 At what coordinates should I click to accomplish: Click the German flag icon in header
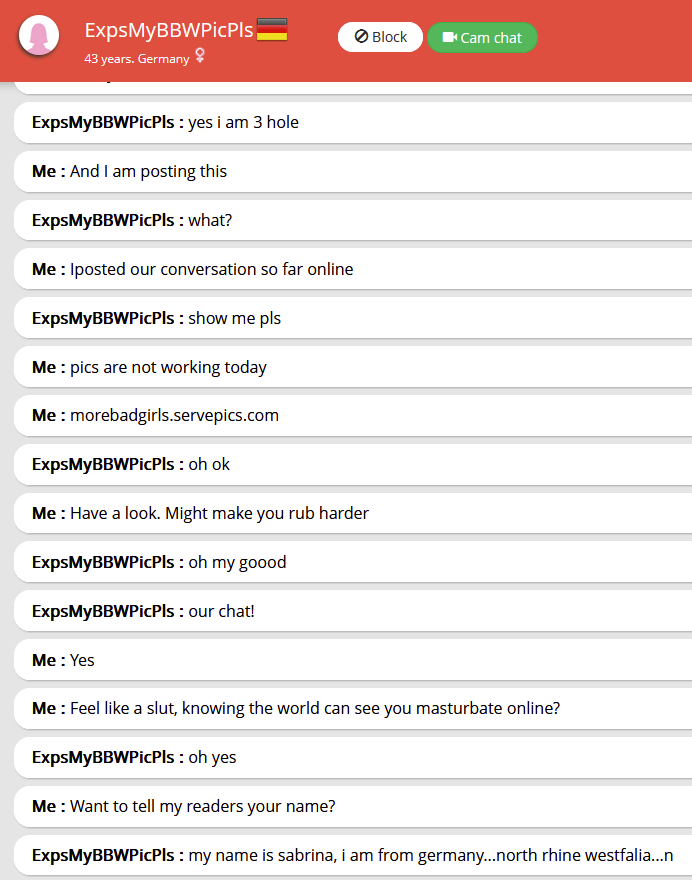tap(272, 30)
